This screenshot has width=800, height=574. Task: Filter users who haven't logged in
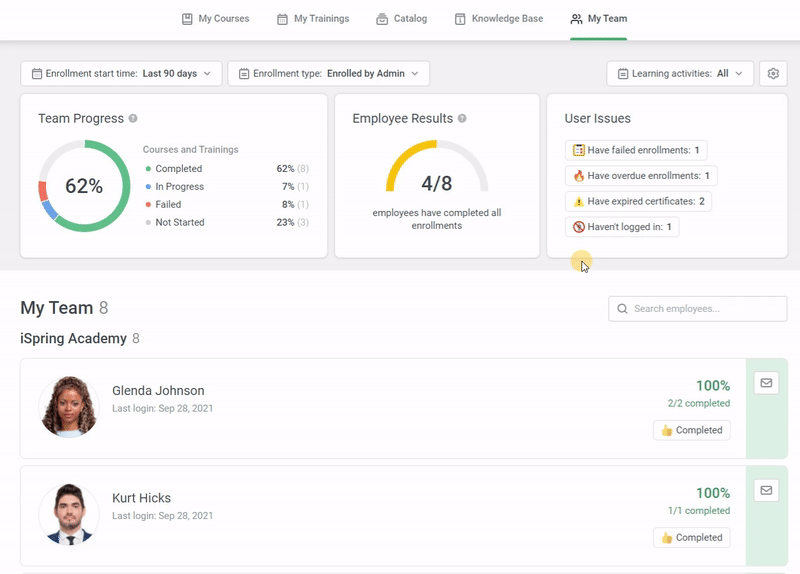(x=622, y=227)
